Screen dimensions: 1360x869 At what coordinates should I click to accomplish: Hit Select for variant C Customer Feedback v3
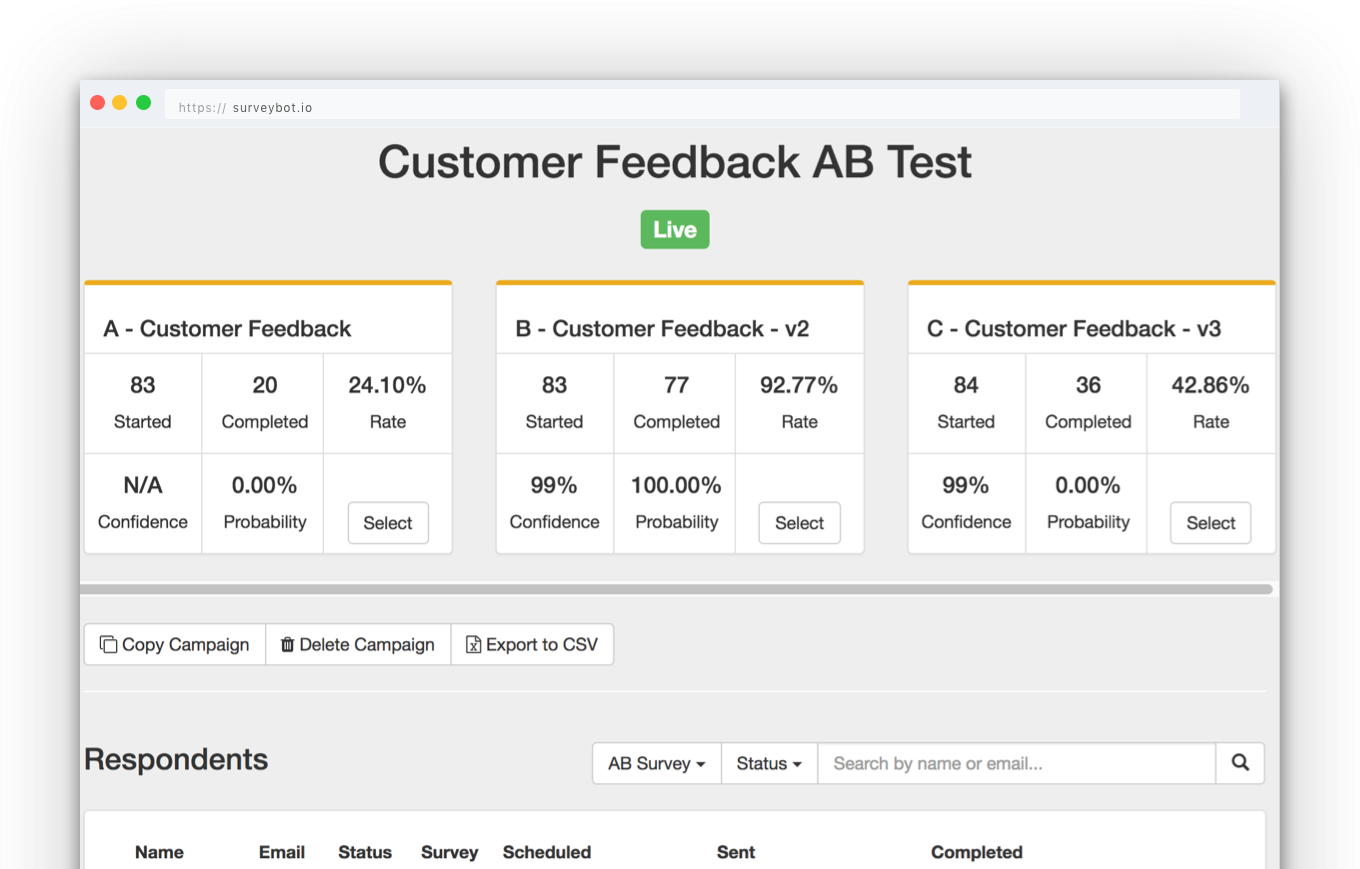(1210, 523)
